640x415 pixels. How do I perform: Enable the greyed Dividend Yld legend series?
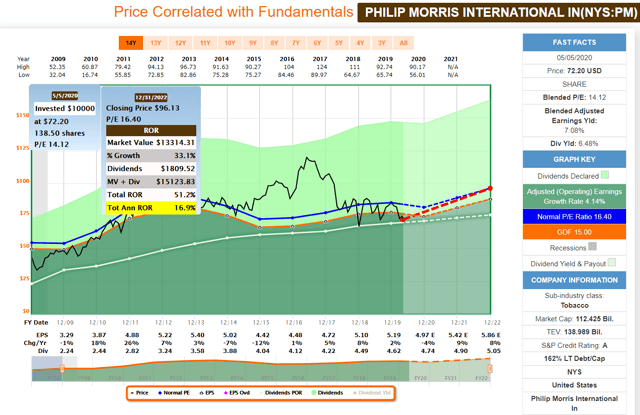pos(371,393)
